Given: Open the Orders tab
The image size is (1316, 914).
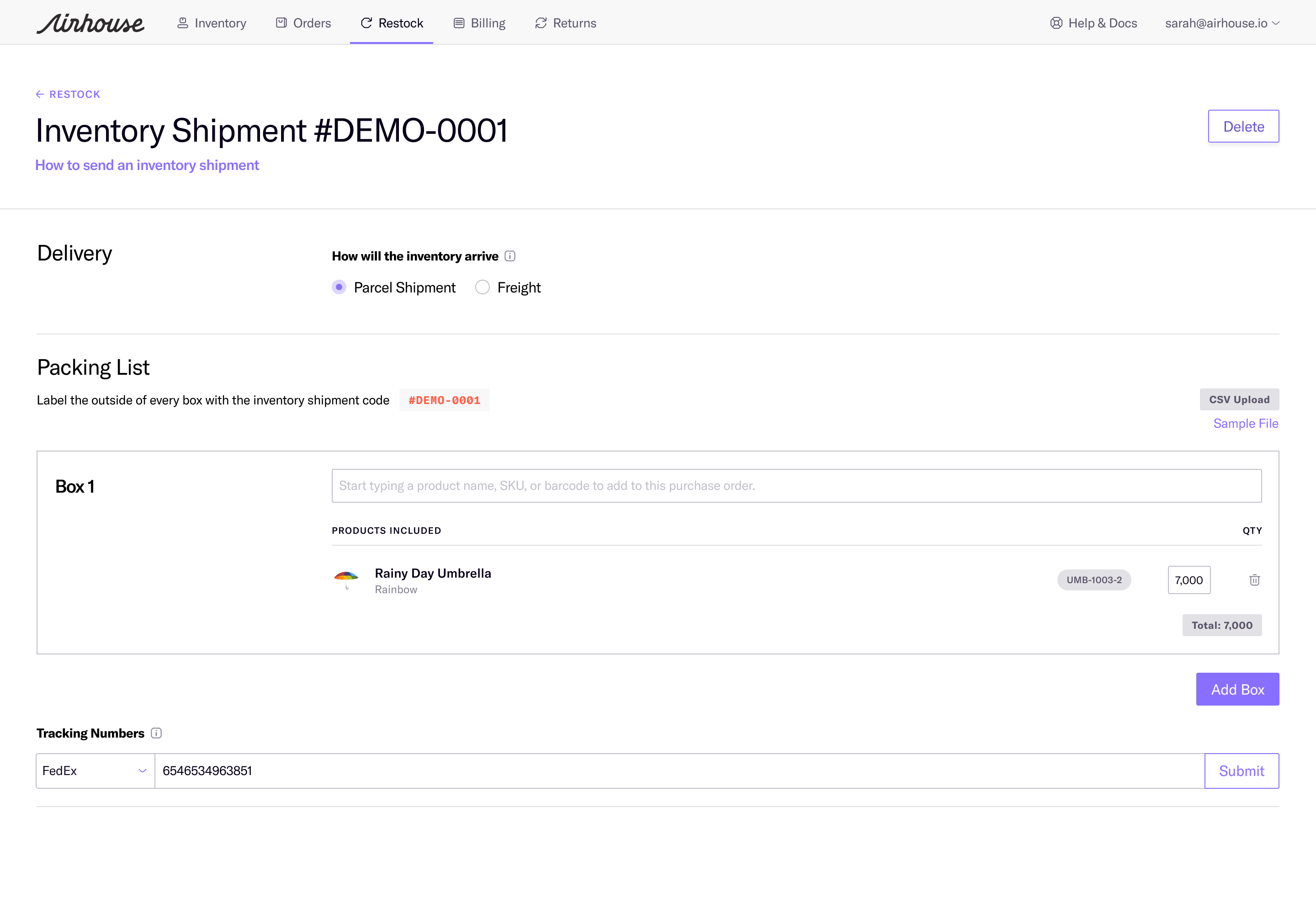Looking at the screenshot, I should point(303,23).
